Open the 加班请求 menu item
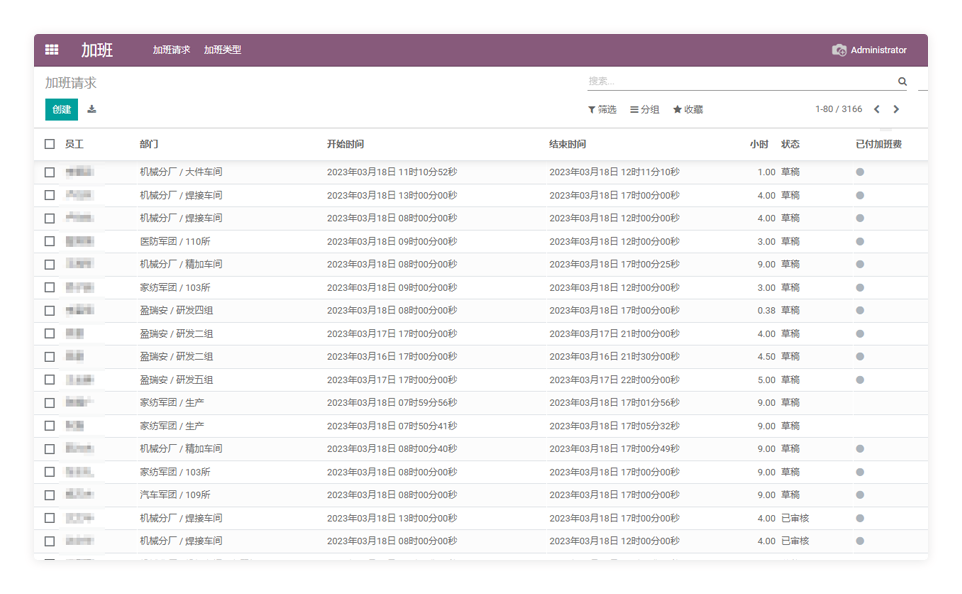The width and height of the screenshot is (962, 594). click(171, 50)
